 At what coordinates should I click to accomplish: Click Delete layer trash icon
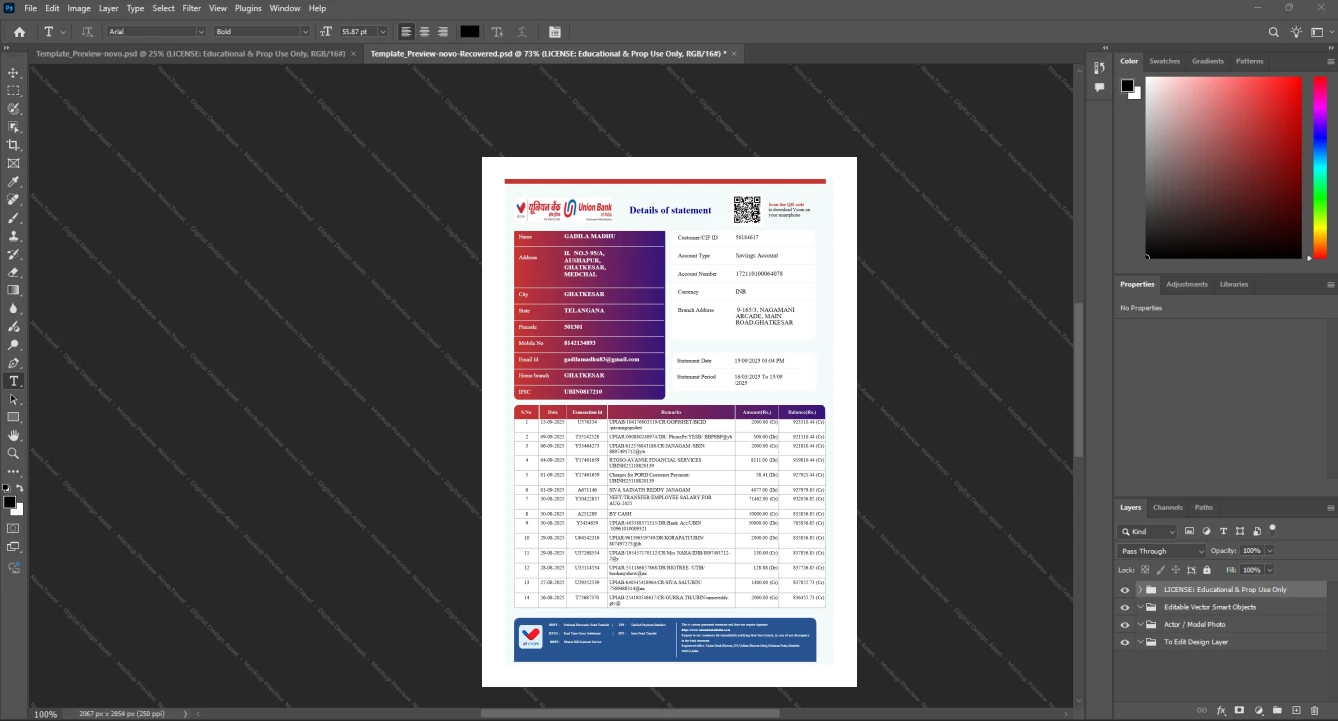pyautogui.click(x=1316, y=710)
